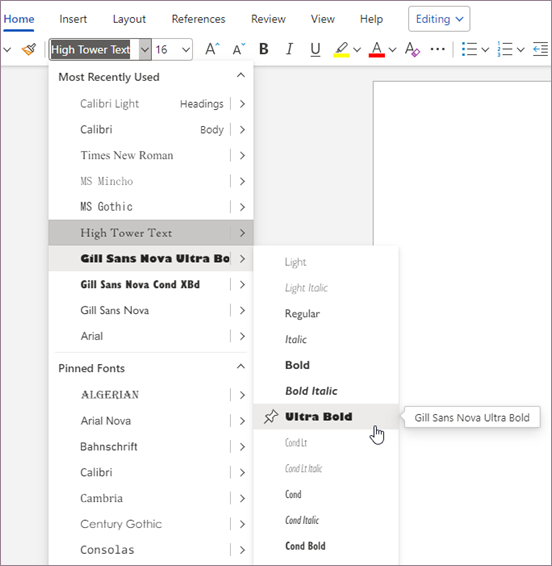The image size is (552, 566).
Task: Click the Grow Font icon
Action: [212, 49]
